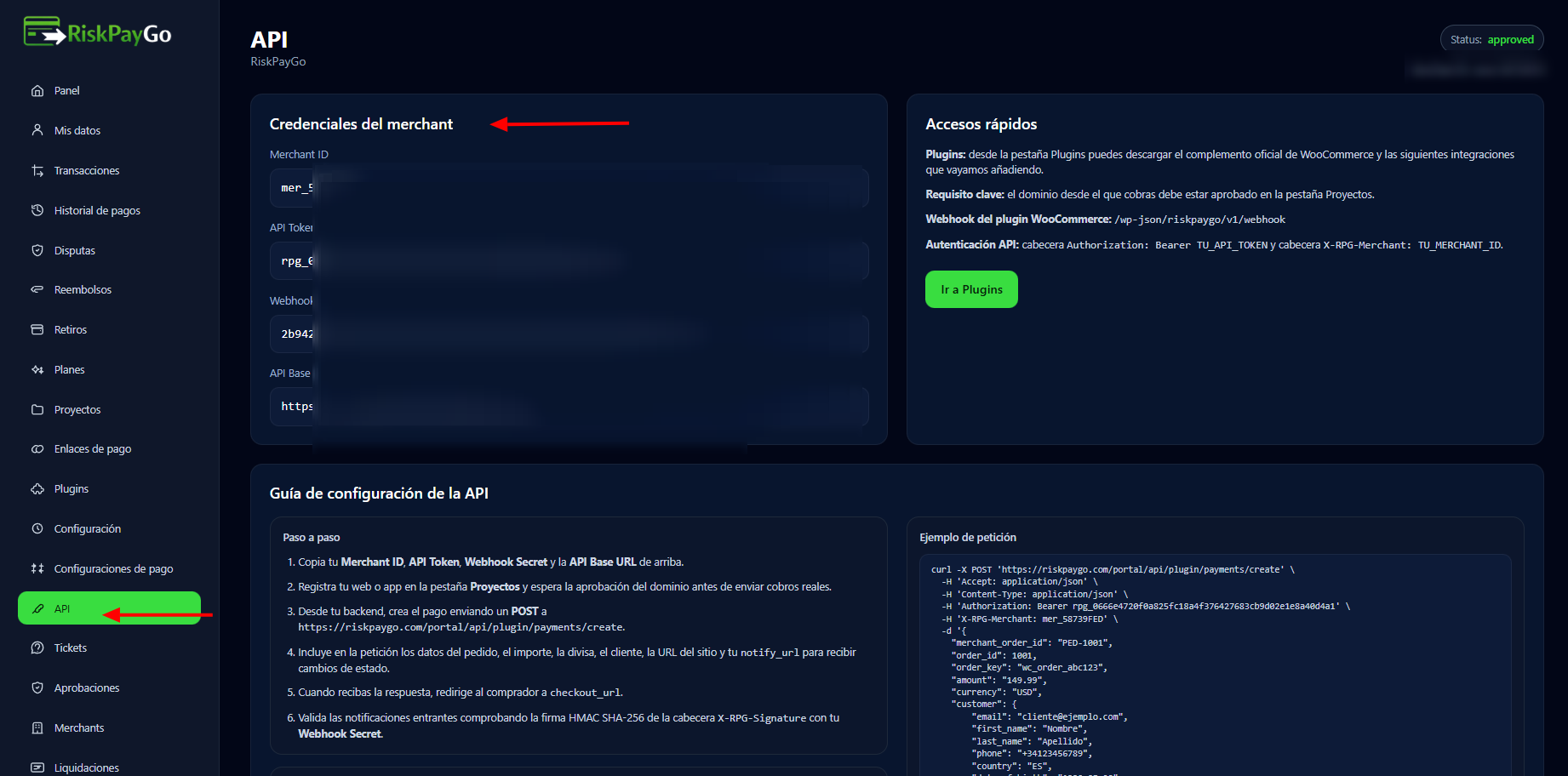
Task: Click the Mis datos user icon
Action: 37,130
